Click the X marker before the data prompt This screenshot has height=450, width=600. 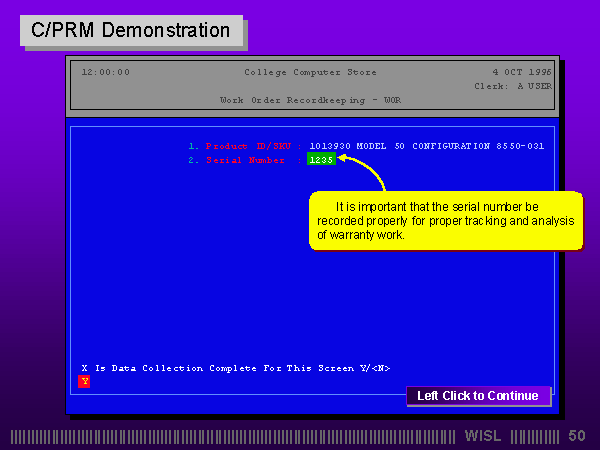pos(84,368)
